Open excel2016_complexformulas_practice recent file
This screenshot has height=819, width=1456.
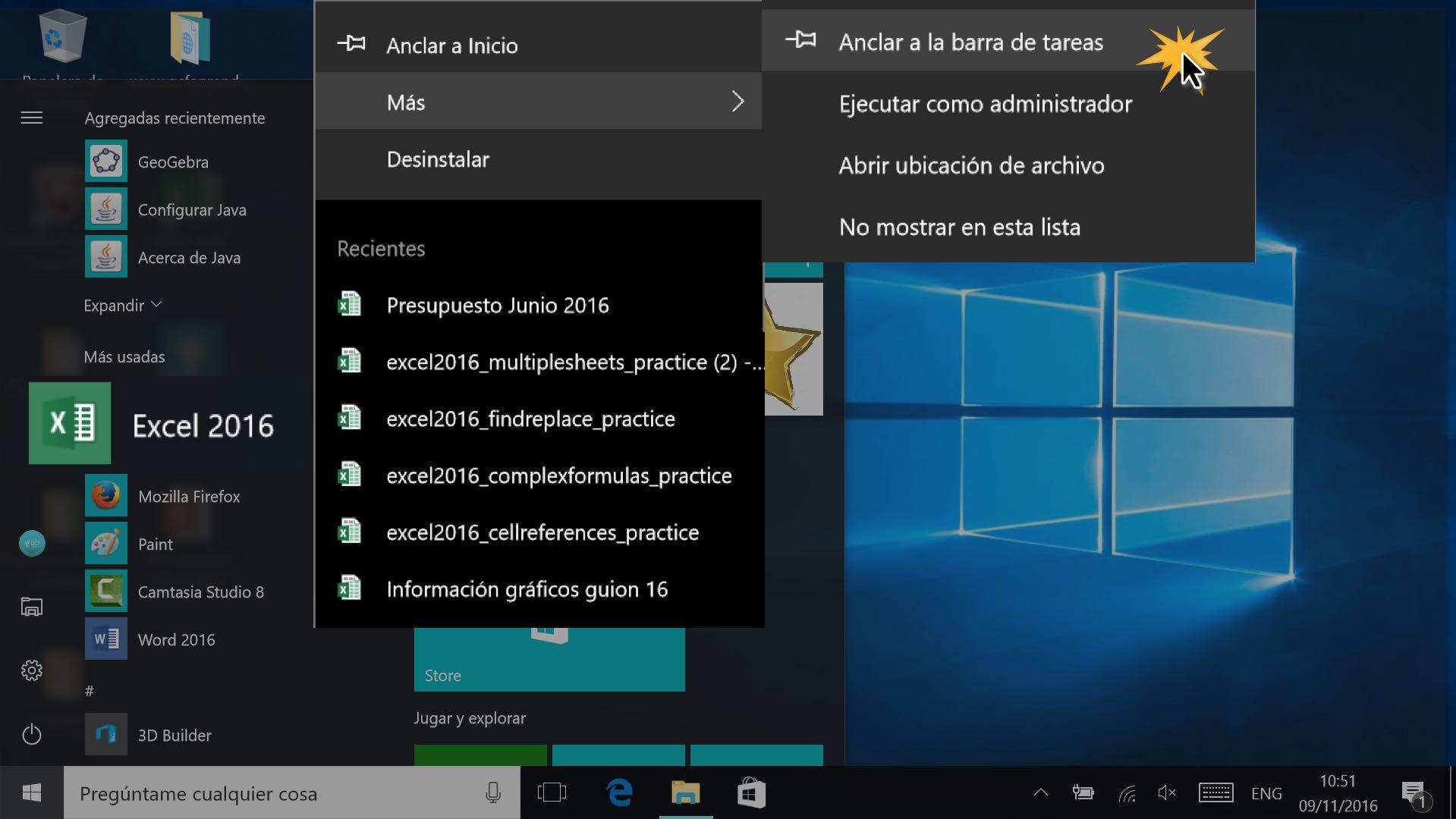[x=539, y=475]
